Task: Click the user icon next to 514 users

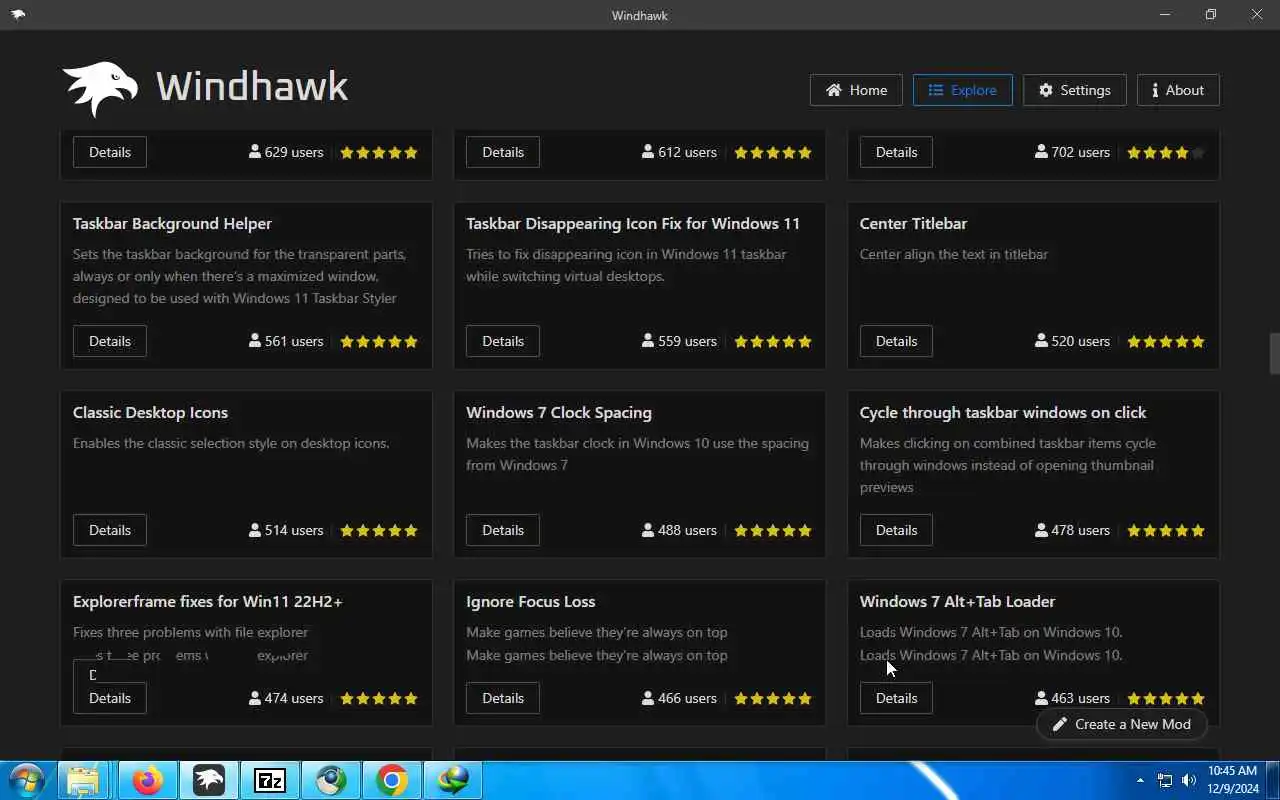Action: (x=255, y=530)
